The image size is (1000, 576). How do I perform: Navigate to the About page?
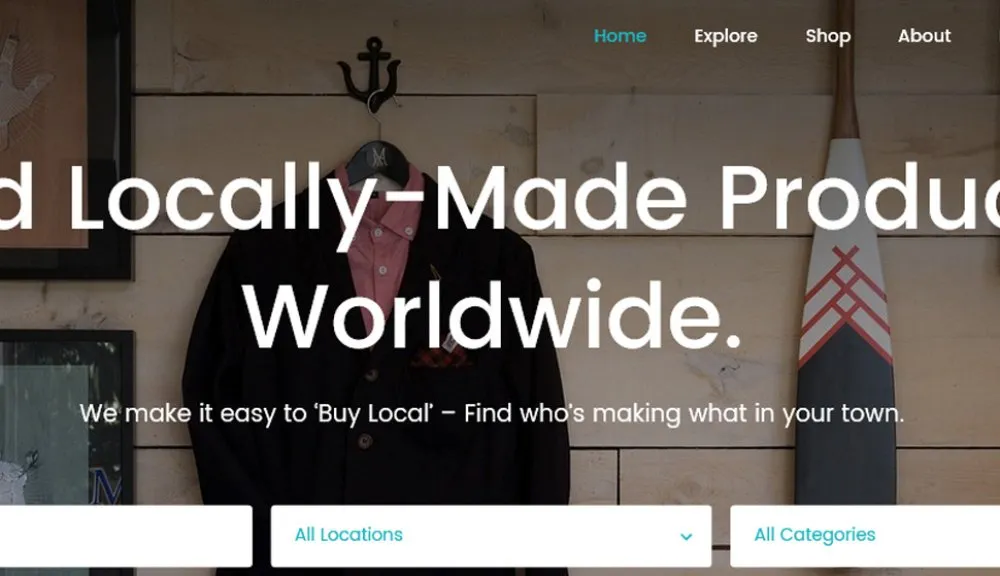pos(924,36)
